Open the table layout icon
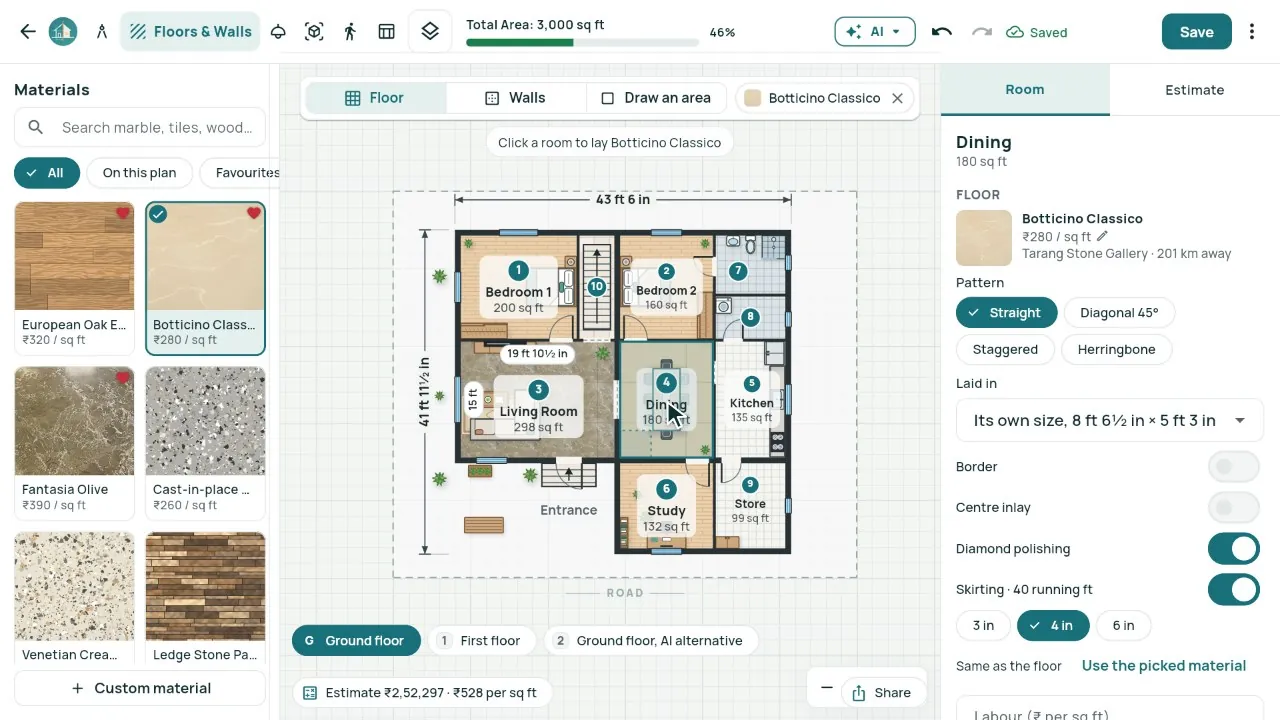This screenshot has height=720, width=1280. click(387, 32)
